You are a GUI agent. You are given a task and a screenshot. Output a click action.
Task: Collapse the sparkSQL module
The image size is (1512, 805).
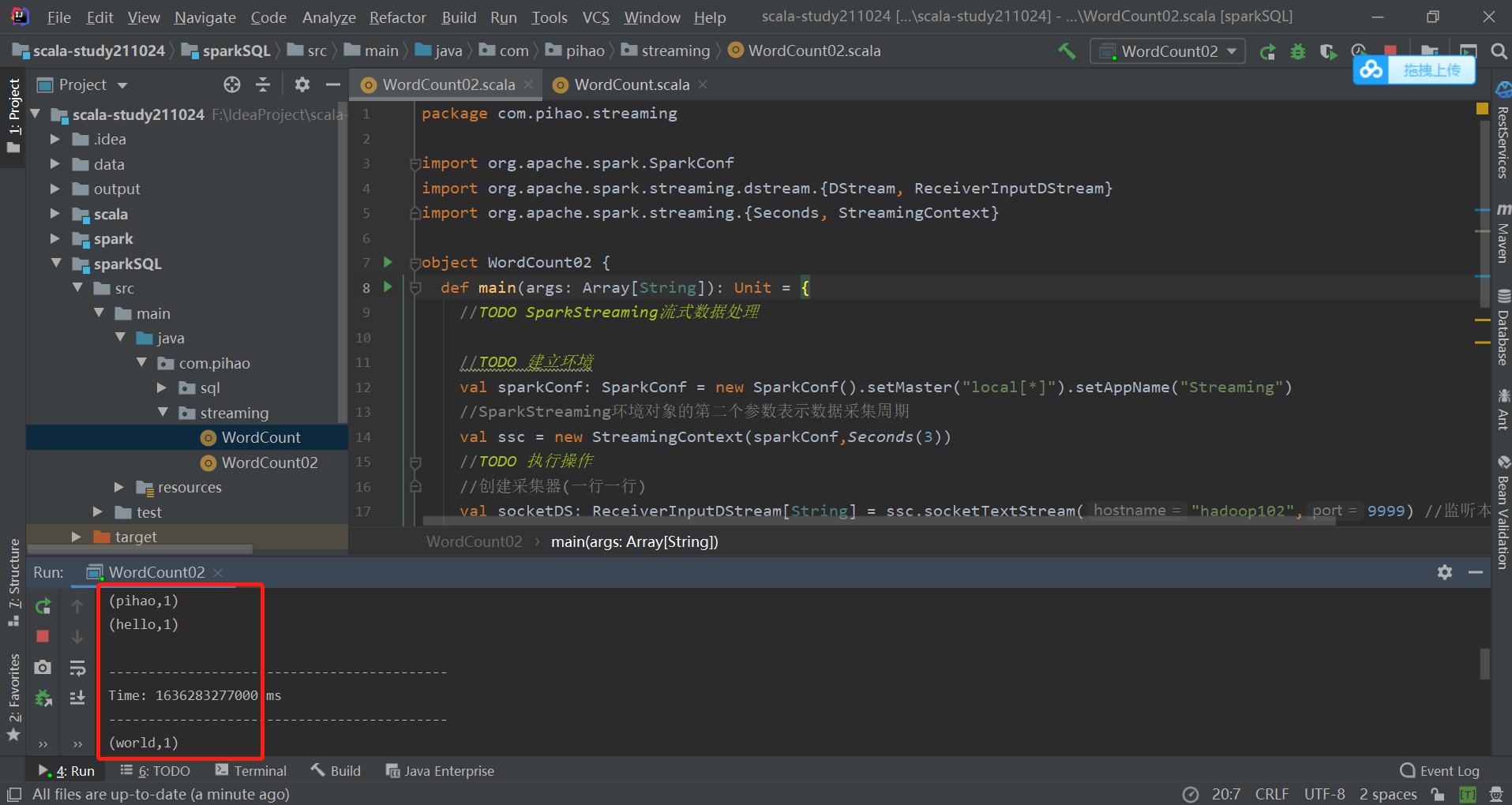(x=56, y=264)
